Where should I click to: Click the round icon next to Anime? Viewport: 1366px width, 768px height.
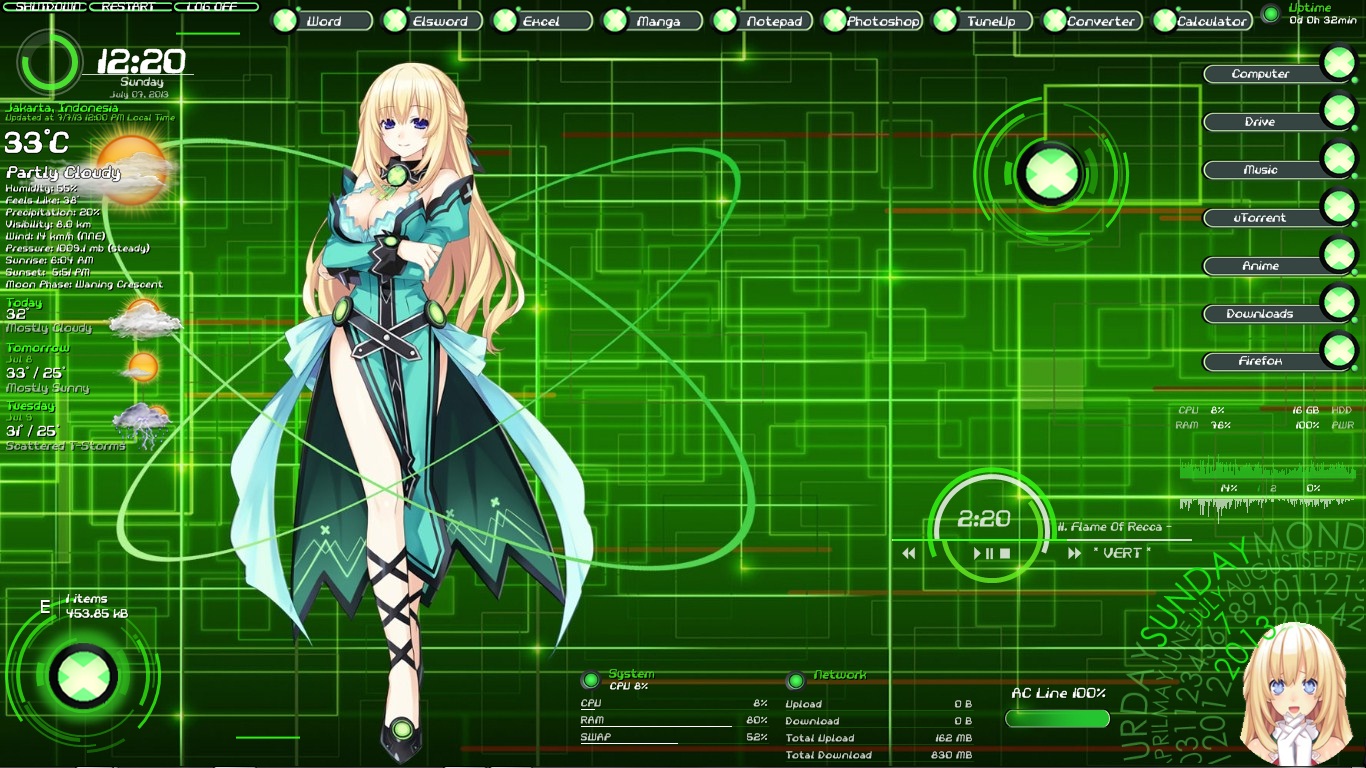coord(1338,255)
